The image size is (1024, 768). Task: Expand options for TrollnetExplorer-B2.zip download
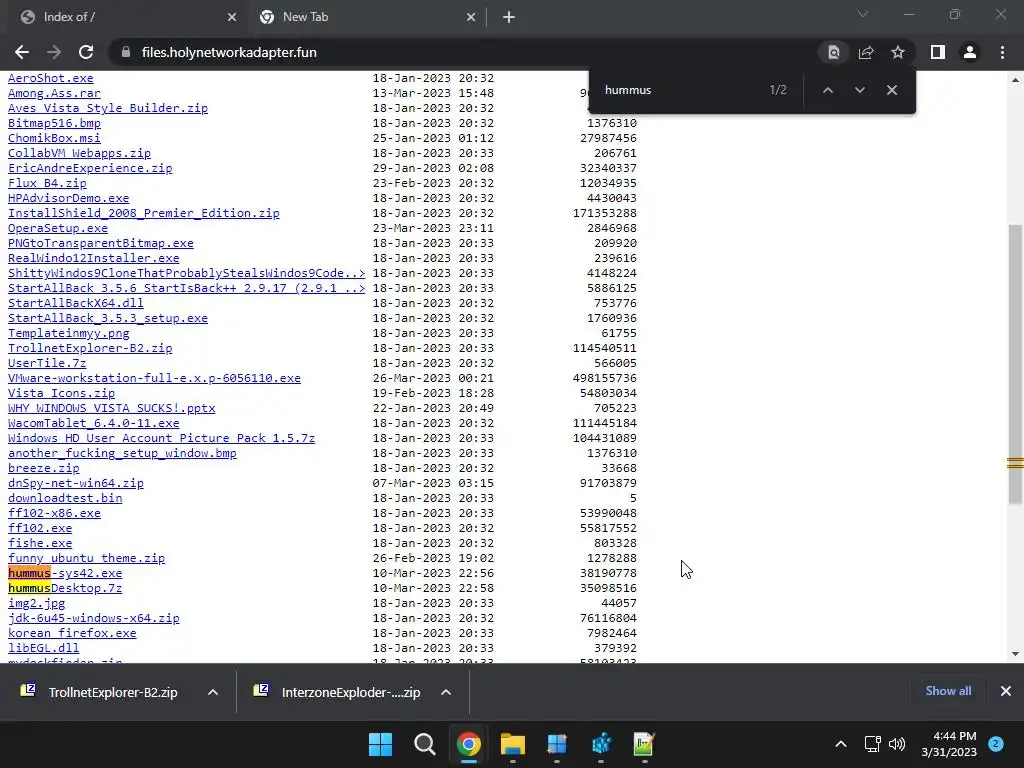coord(213,692)
